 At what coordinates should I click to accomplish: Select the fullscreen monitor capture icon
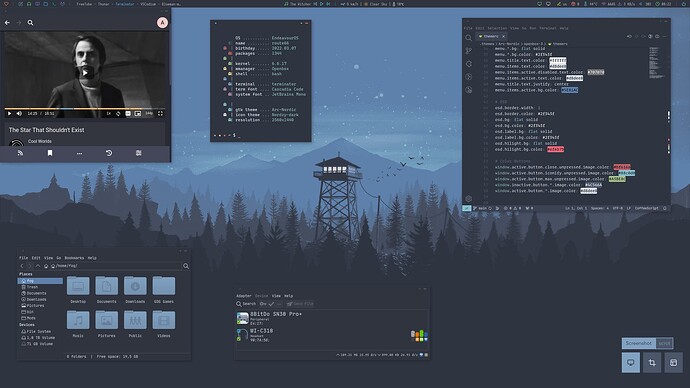pos(631,362)
